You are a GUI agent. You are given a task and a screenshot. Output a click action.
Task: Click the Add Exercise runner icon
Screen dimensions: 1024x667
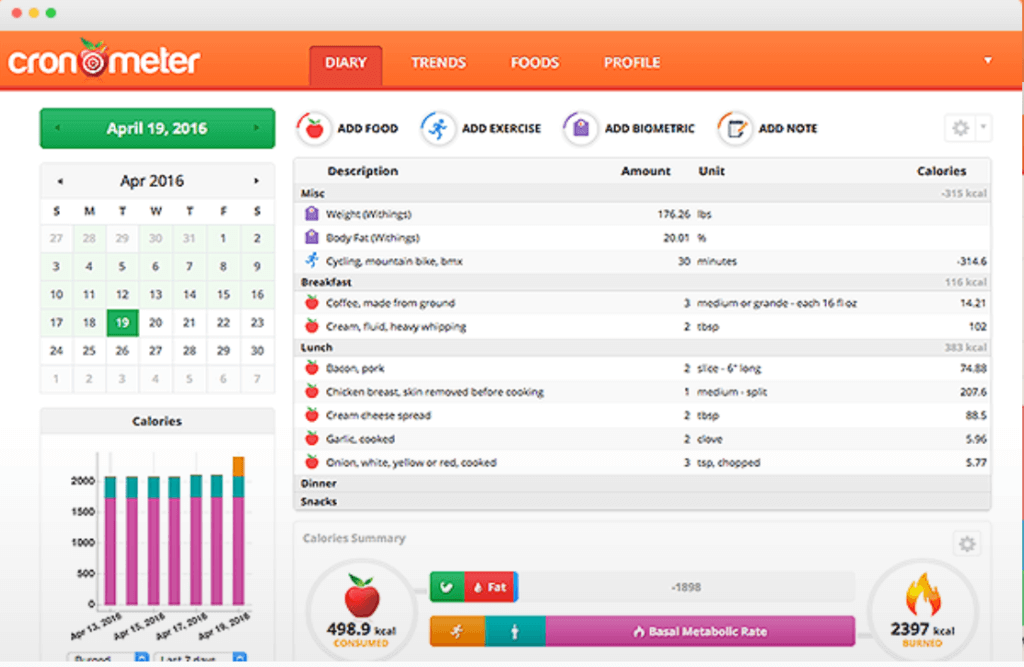pos(438,128)
